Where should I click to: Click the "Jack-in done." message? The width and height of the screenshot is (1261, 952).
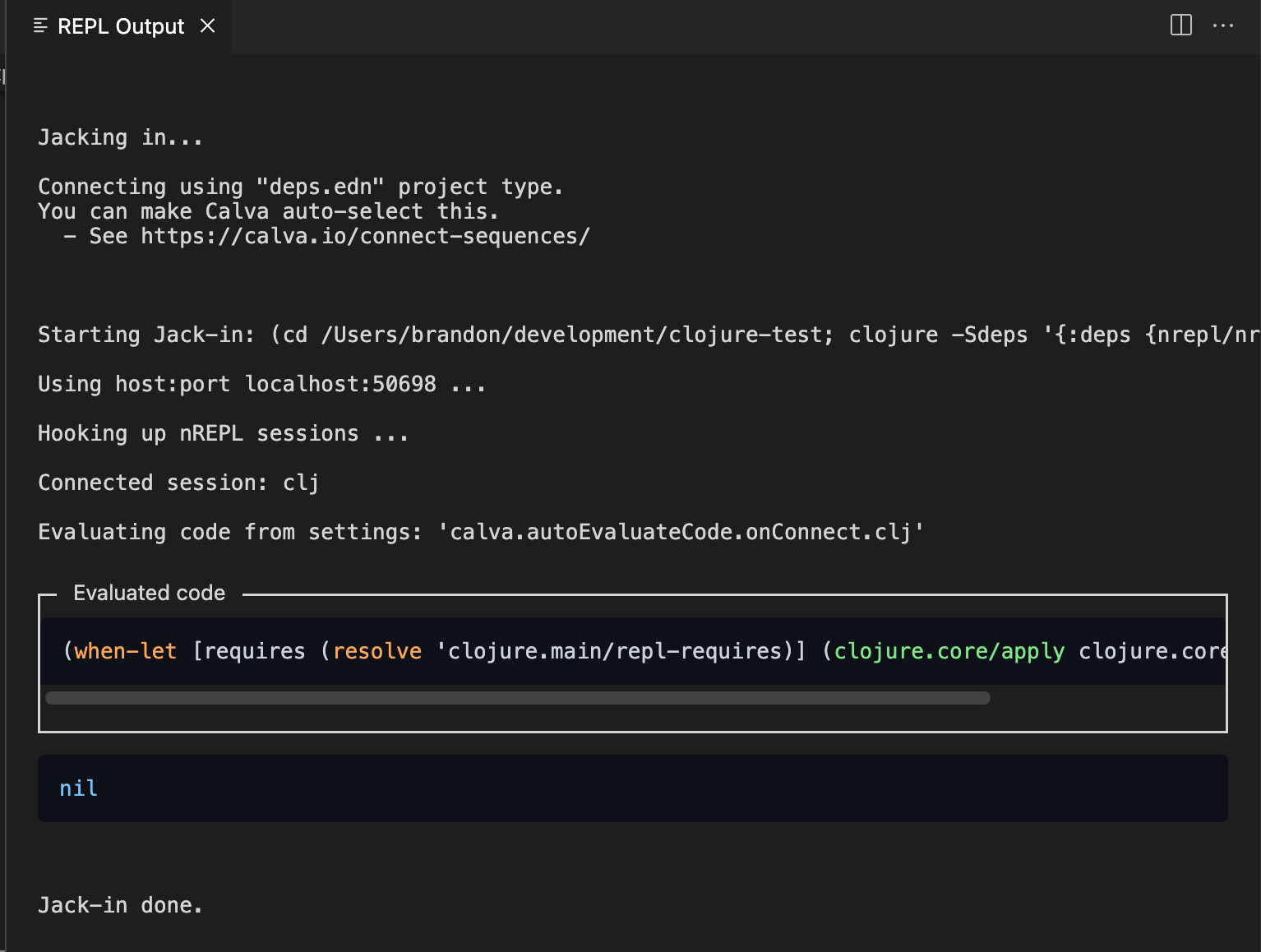click(x=120, y=905)
